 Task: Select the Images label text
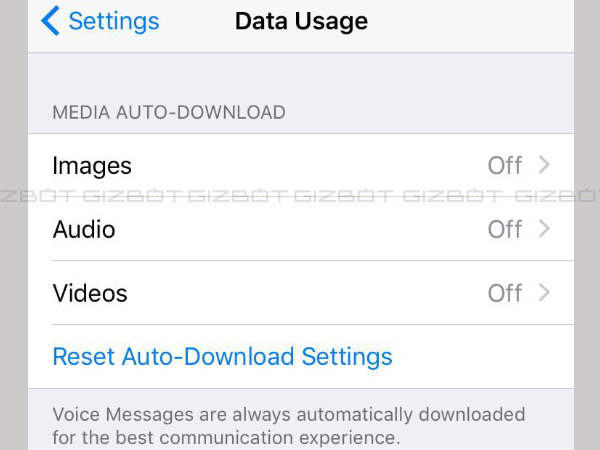92,166
